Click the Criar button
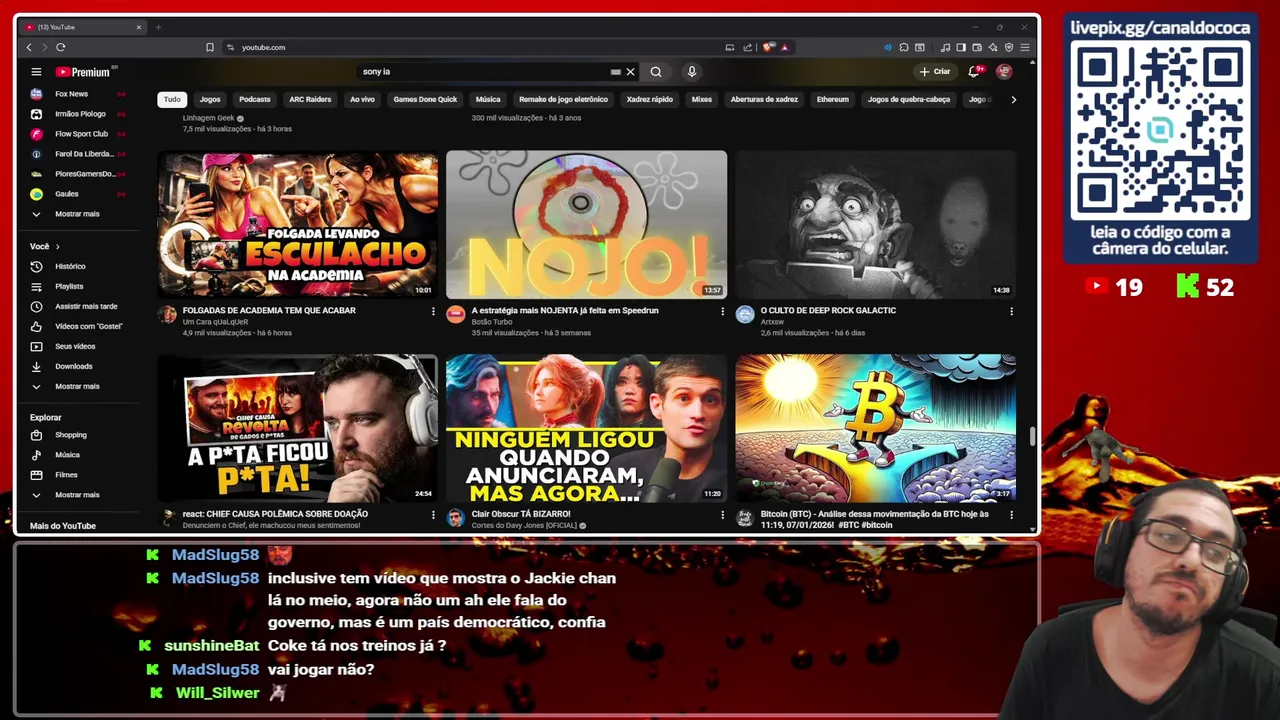 point(935,72)
